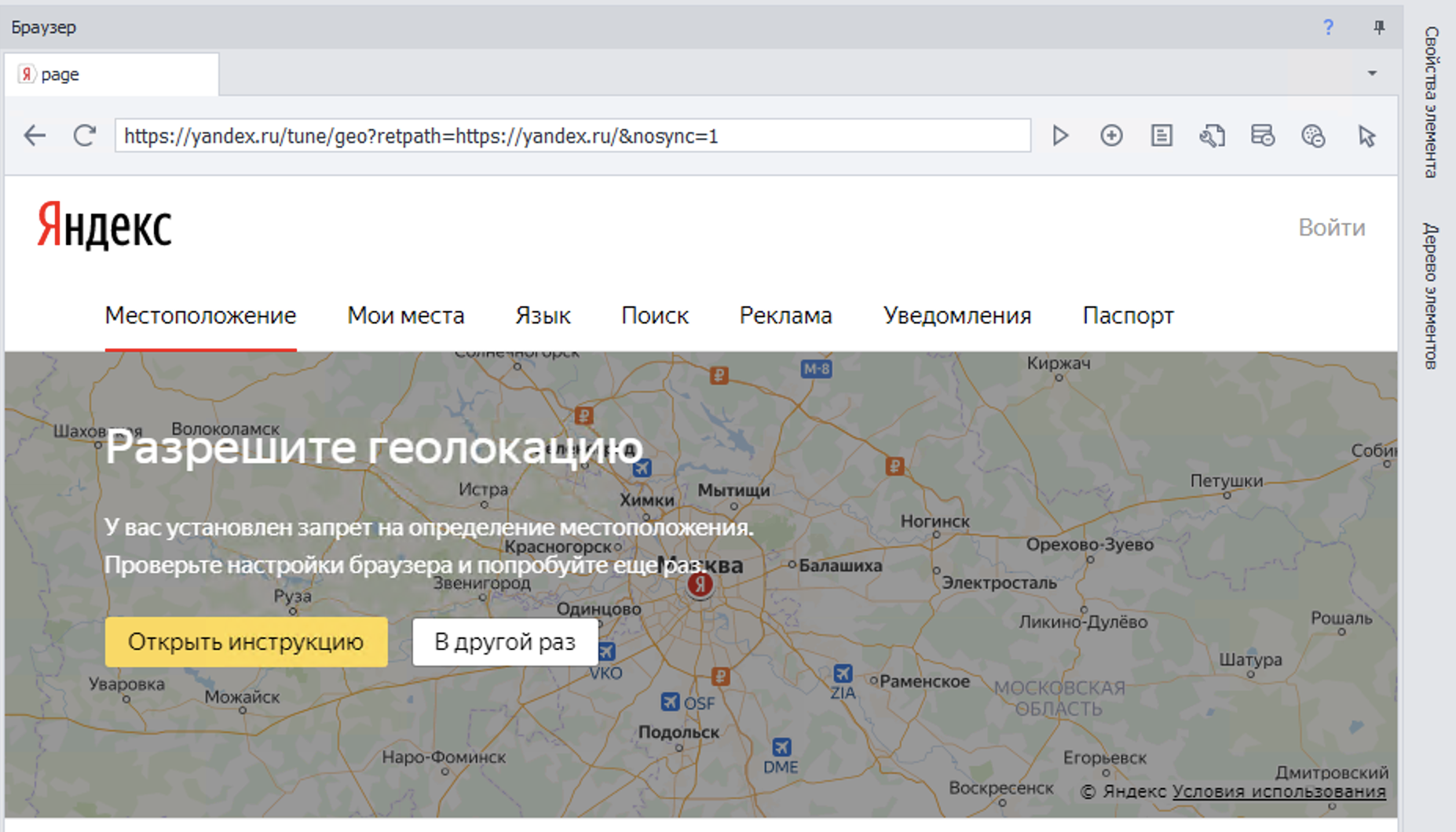Expand the Свойства элемента side panel
Viewport: 1456px width, 832px height.
pos(1431,102)
